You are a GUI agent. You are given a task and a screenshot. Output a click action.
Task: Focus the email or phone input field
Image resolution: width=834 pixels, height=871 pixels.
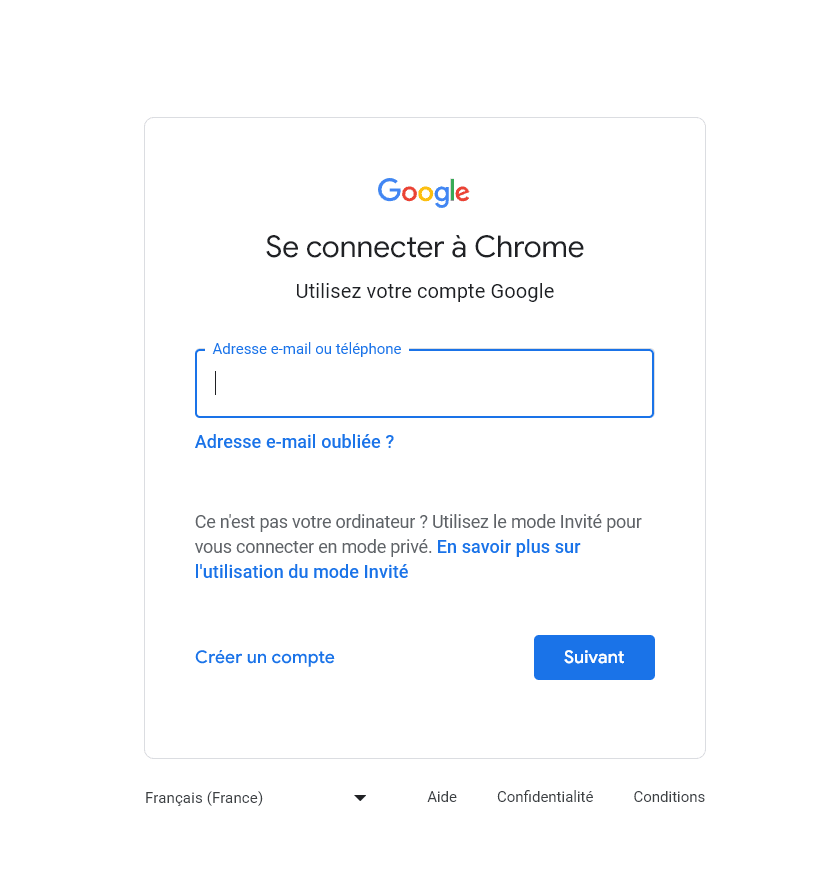425,383
